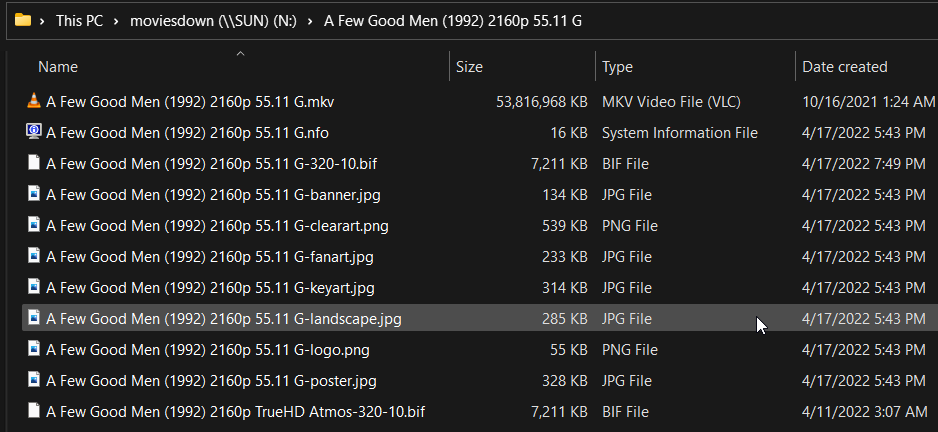Screen dimensions: 938x432
Task: Click the 10/16/2021 1:24 AM date cell
Action: coord(868,102)
